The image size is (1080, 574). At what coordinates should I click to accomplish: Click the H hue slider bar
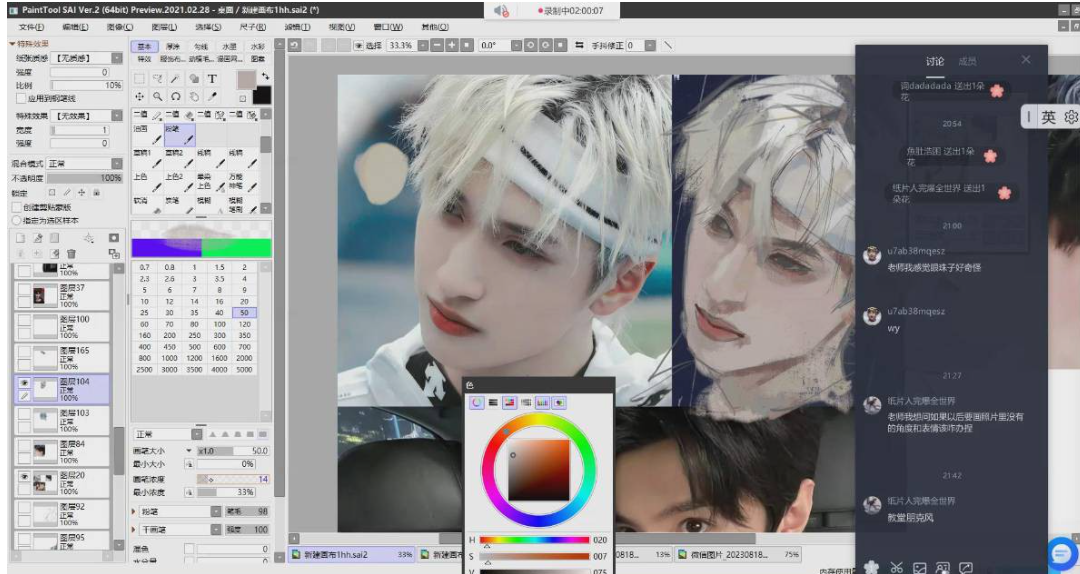point(537,540)
